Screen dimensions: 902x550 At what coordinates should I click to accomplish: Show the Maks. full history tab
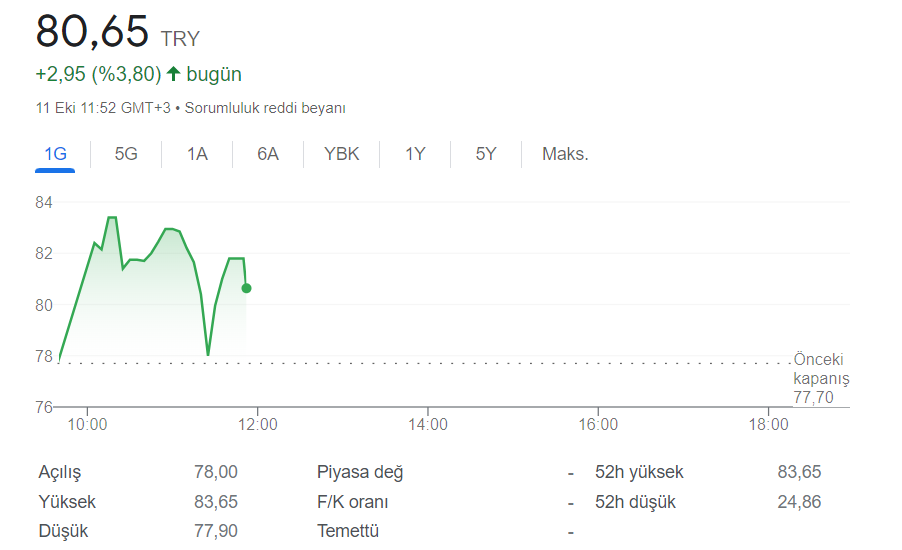pyautogui.click(x=565, y=154)
